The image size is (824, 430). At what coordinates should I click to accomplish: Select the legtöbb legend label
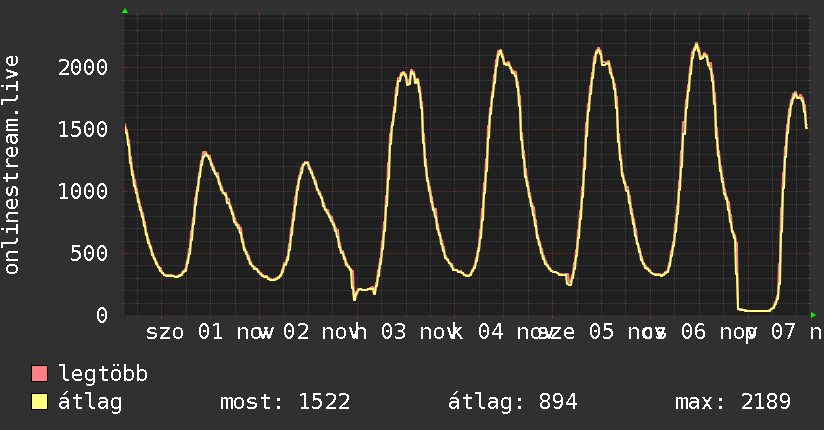(103, 374)
